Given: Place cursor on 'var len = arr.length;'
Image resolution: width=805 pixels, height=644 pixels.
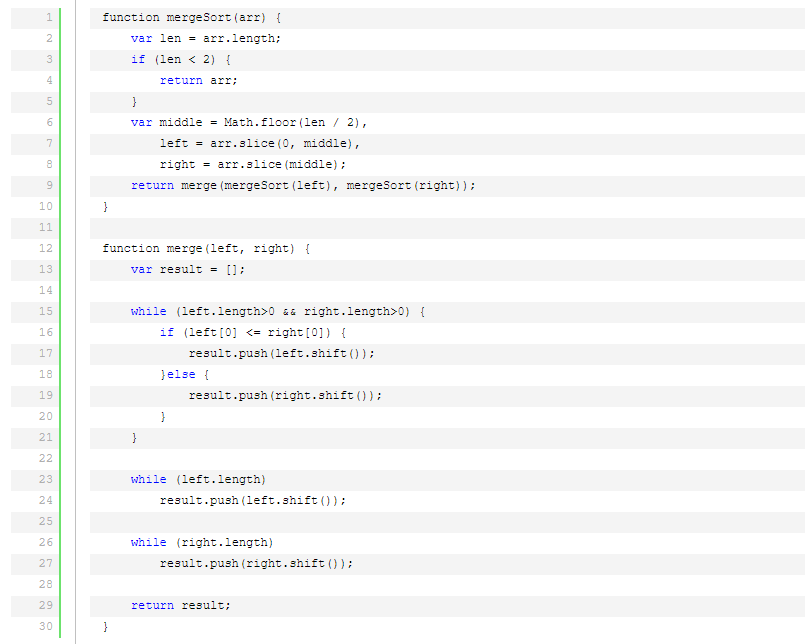Looking at the screenshot, I should (206, 38).
